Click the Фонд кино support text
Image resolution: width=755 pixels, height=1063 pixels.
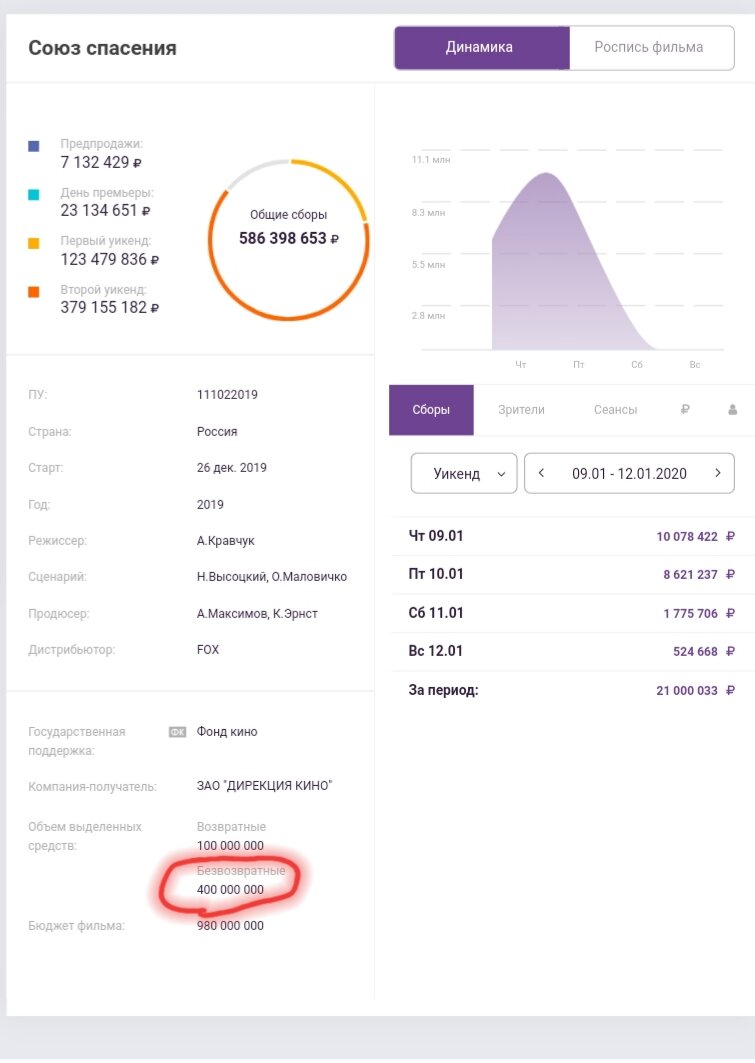click(227, 731)
